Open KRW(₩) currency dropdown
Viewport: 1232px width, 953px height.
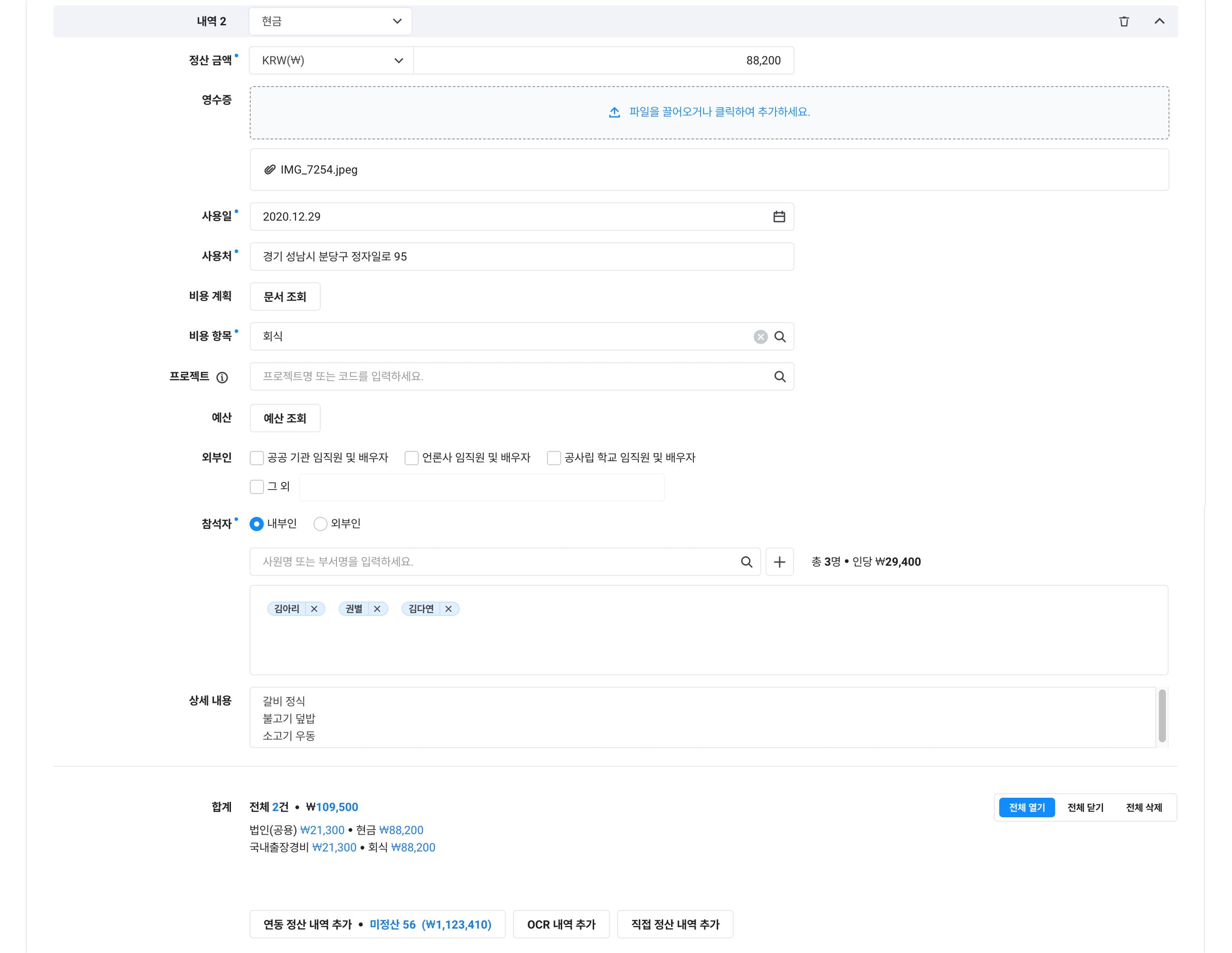[332, 60]
